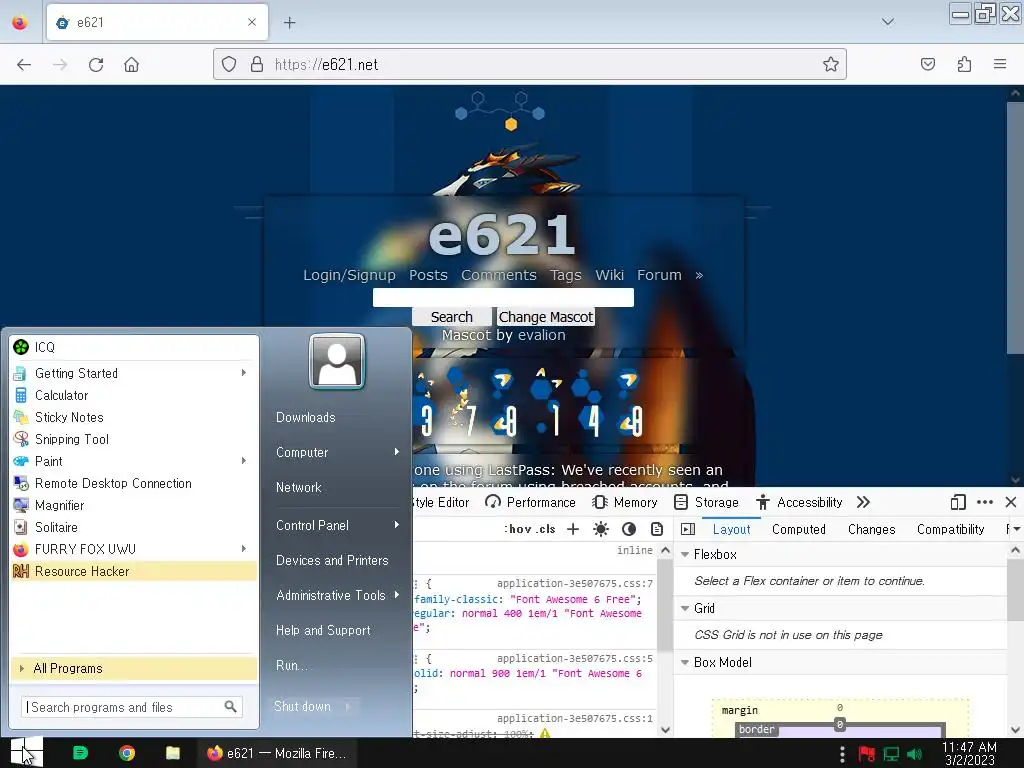Open the Run... dialog entry
Image resolution: width=1024 pixels, height=768 pixels.
pos(291,665)
